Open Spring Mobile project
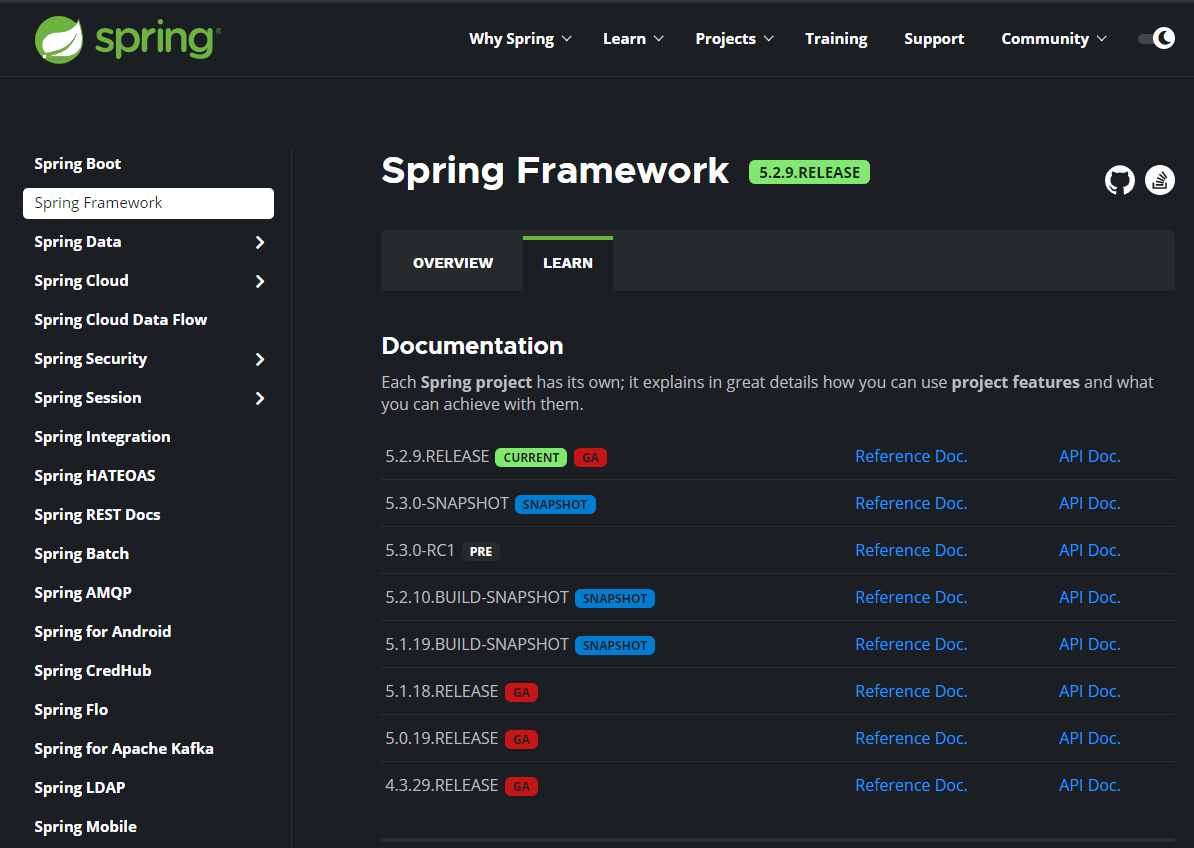Screen dimensions: 1194x848 pos(85,827)
